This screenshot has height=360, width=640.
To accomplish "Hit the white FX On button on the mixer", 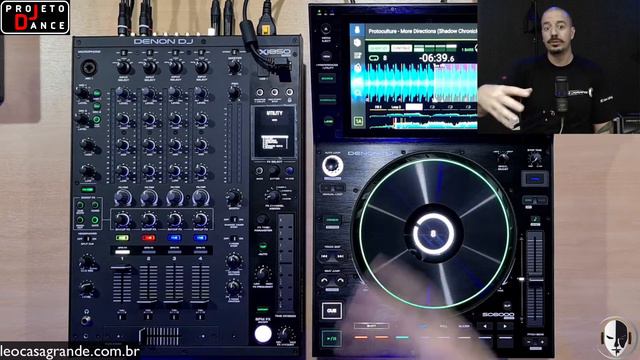I will [263, 334].
